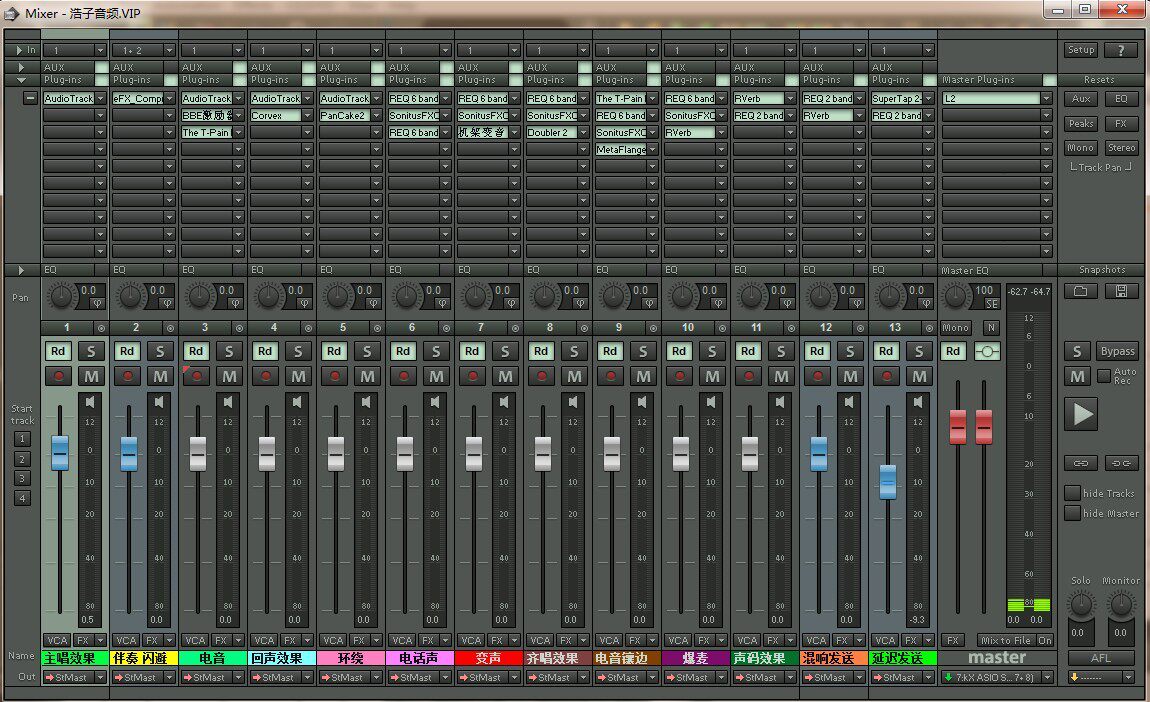Open help with the question mark button
The height and width of the screenshot is (702, 1150).
pos(1121,50)
